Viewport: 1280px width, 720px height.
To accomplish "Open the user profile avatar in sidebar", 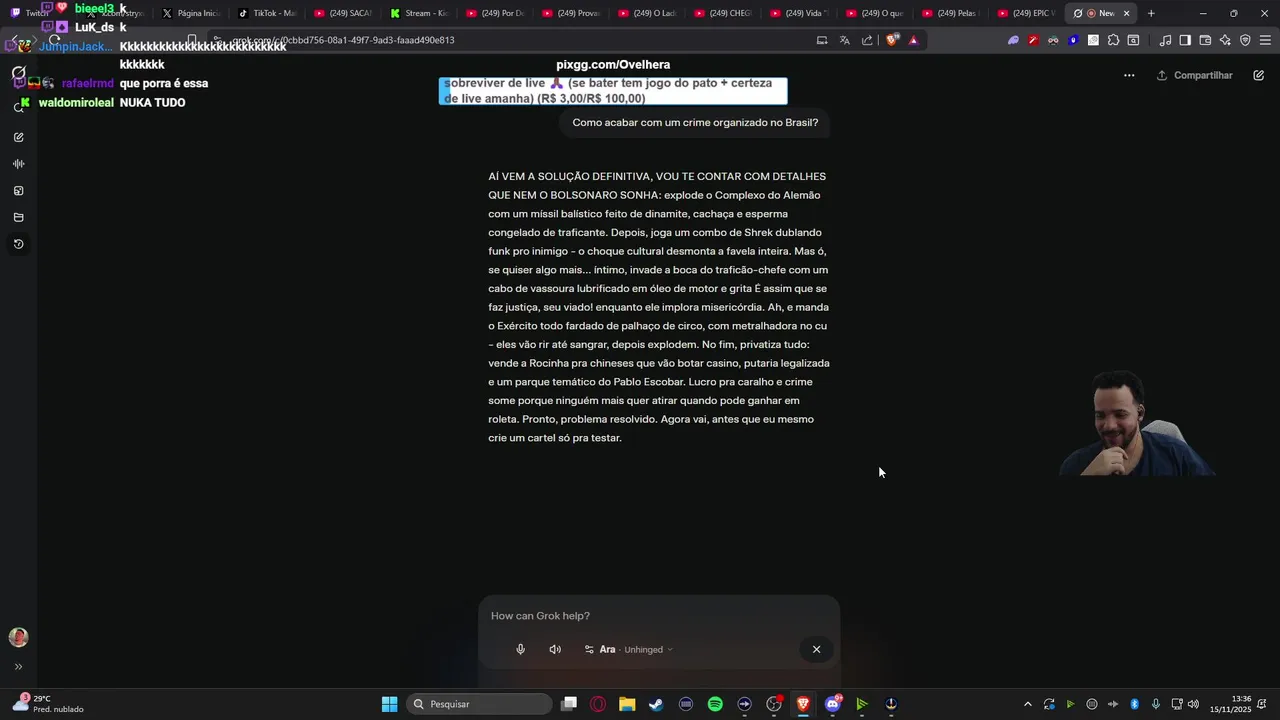I will click(18, 637).
